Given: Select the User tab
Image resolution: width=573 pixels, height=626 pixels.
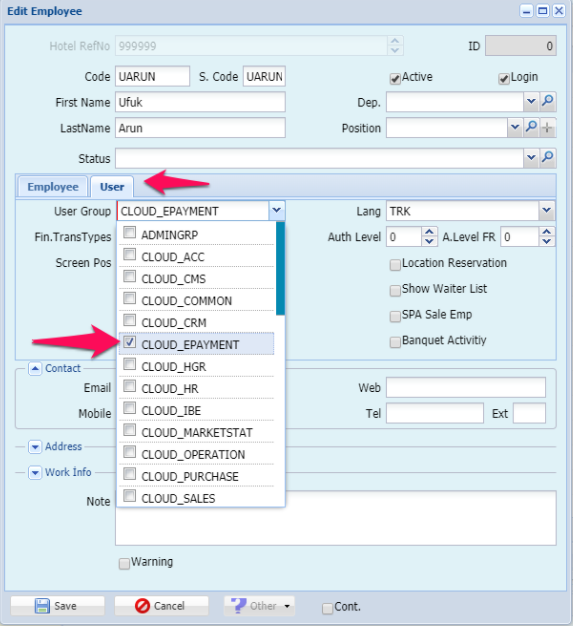Looking at the screenshot, I should 112,187.
